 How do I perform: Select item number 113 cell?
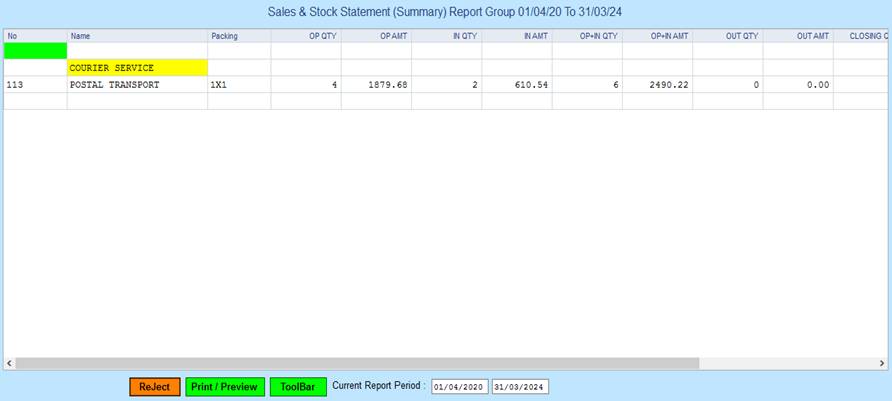pyautogui.click(x=35, y=85)
